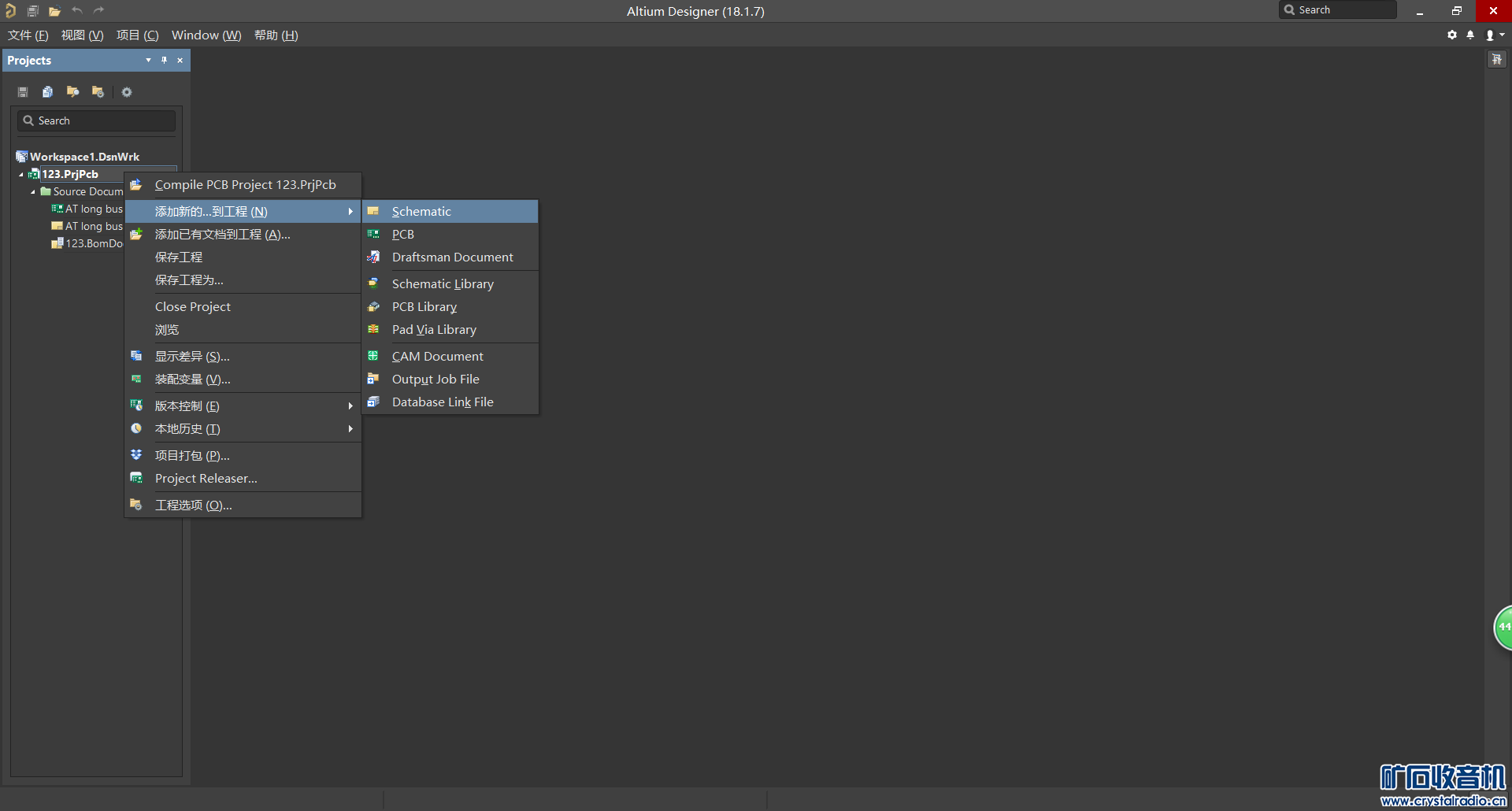Choose Schematic Library
Viewport: 1512px width, 811px height.
pos(450,283)
